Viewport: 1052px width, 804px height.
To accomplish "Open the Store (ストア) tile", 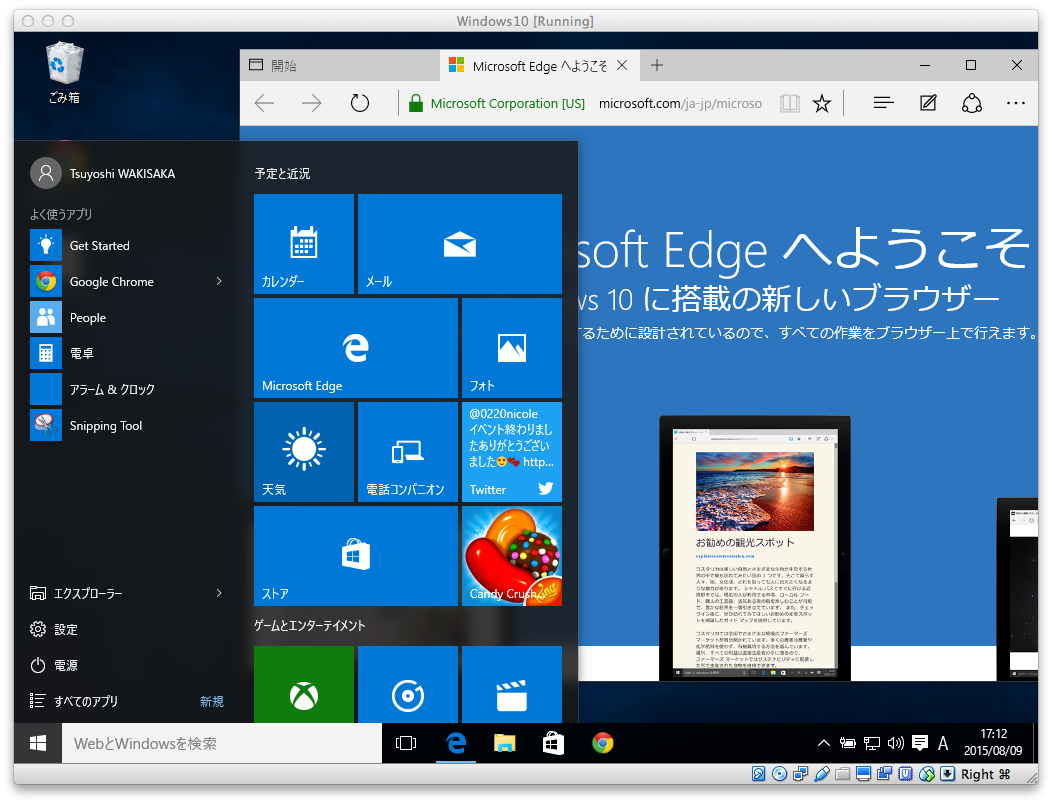I will tap(356, 556).
